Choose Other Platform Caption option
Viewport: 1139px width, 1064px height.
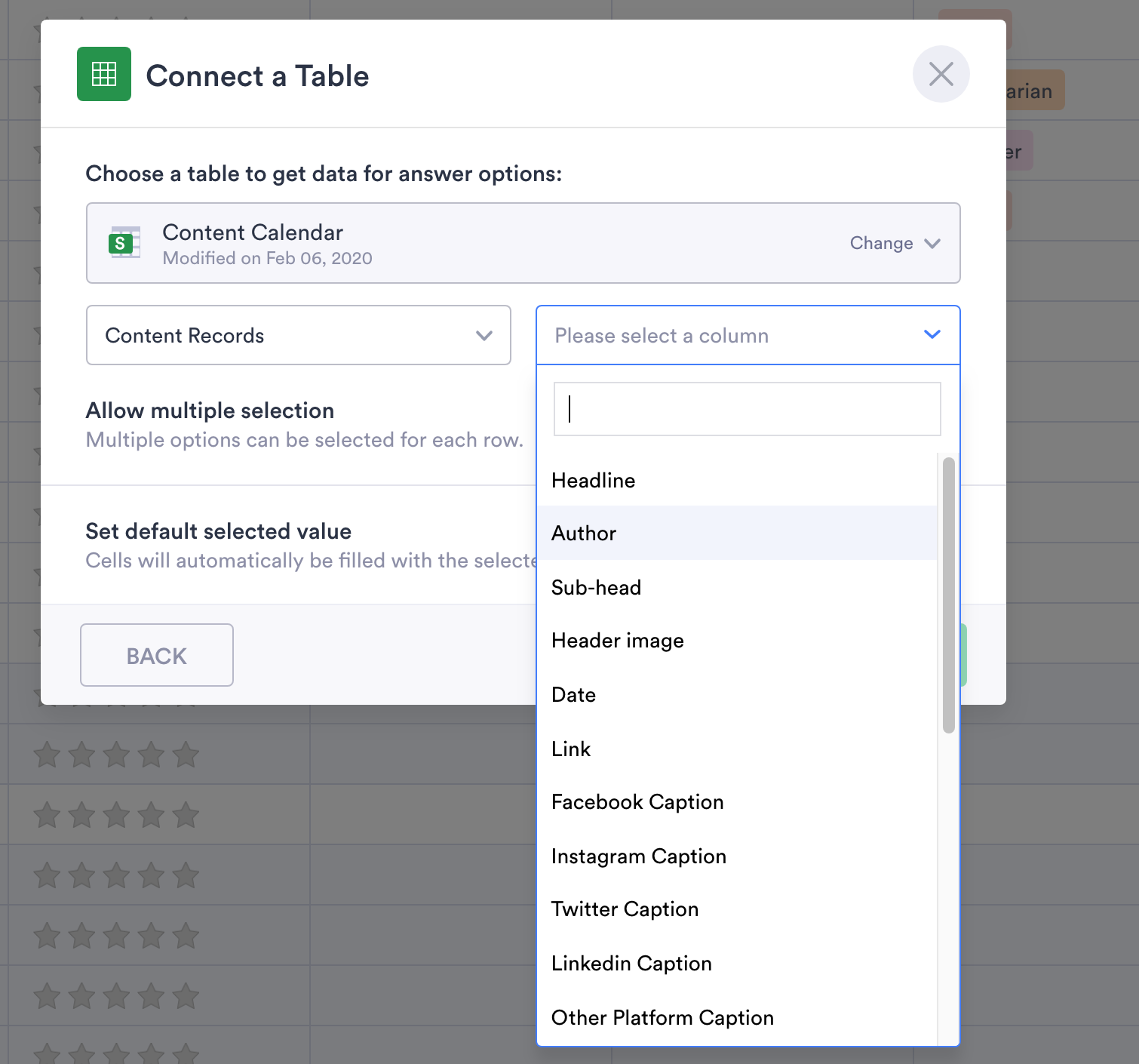[662, 1018]
